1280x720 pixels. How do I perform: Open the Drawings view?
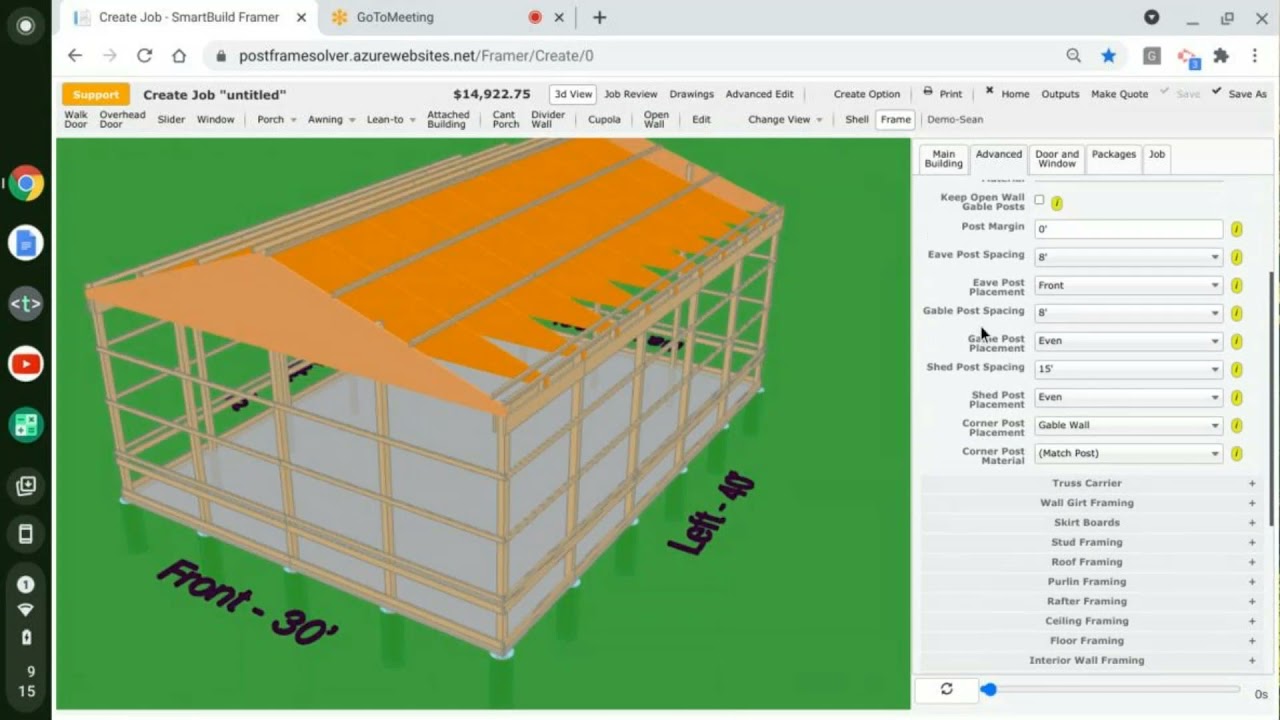(691, 94)
